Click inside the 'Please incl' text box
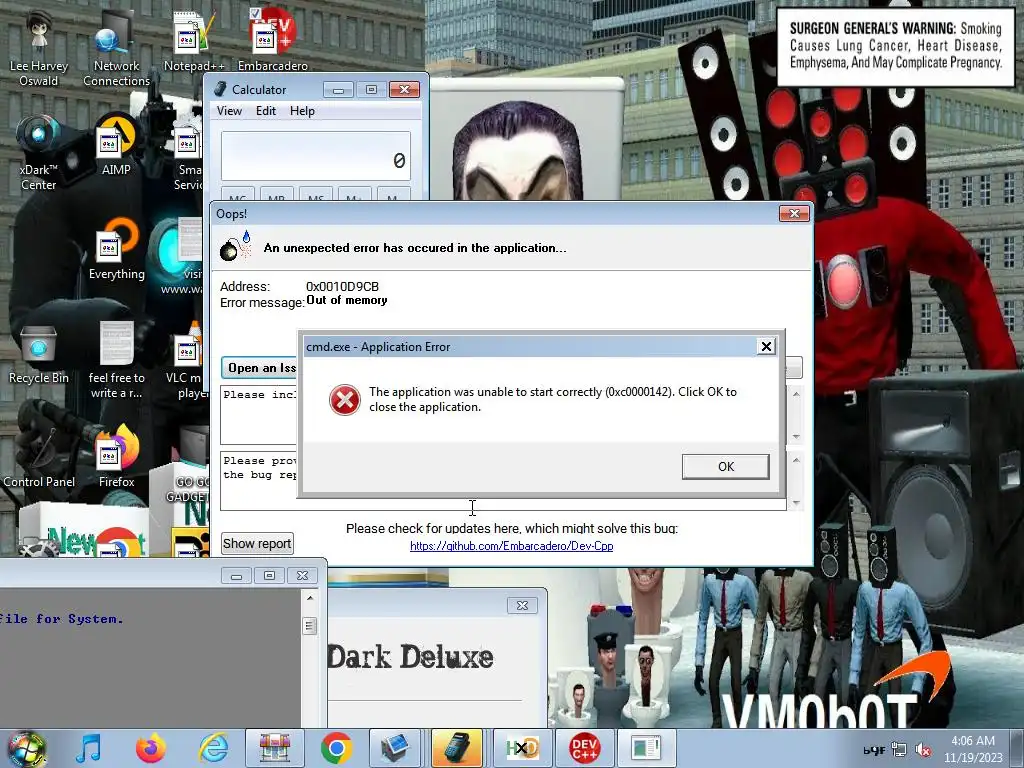The image size is (1024, 768). 259,415
